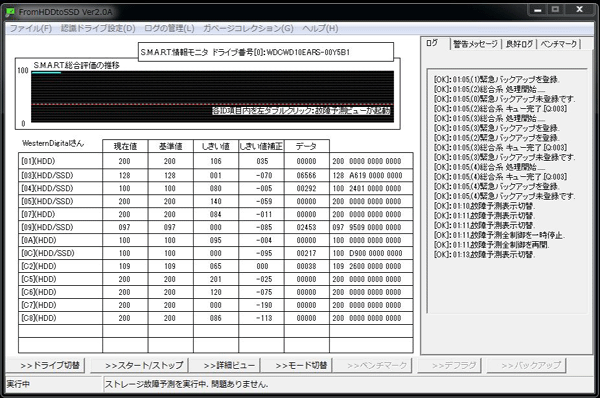
Task: Click the しきい値補正 column header
Action: point(261,146)
